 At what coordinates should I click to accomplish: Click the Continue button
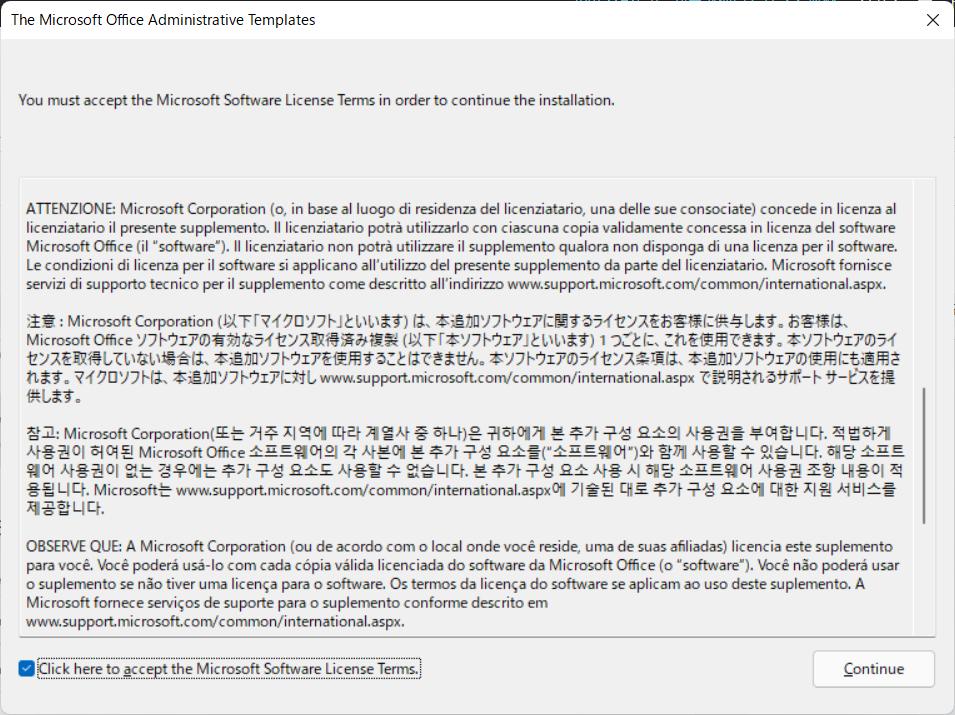873,669
